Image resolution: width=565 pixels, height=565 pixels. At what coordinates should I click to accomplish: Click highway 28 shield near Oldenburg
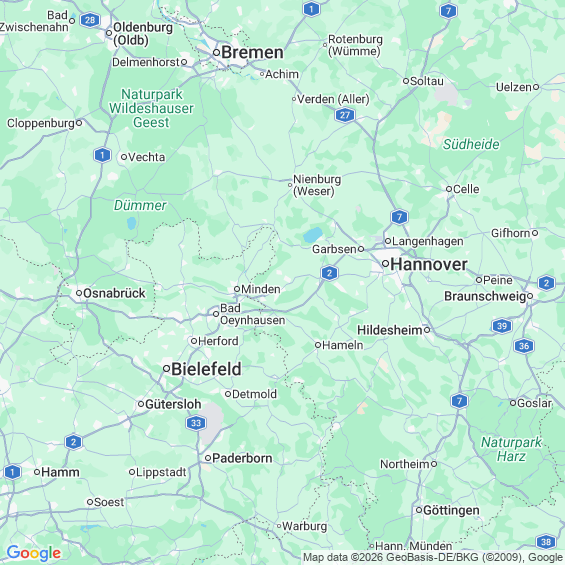point(90,20)
